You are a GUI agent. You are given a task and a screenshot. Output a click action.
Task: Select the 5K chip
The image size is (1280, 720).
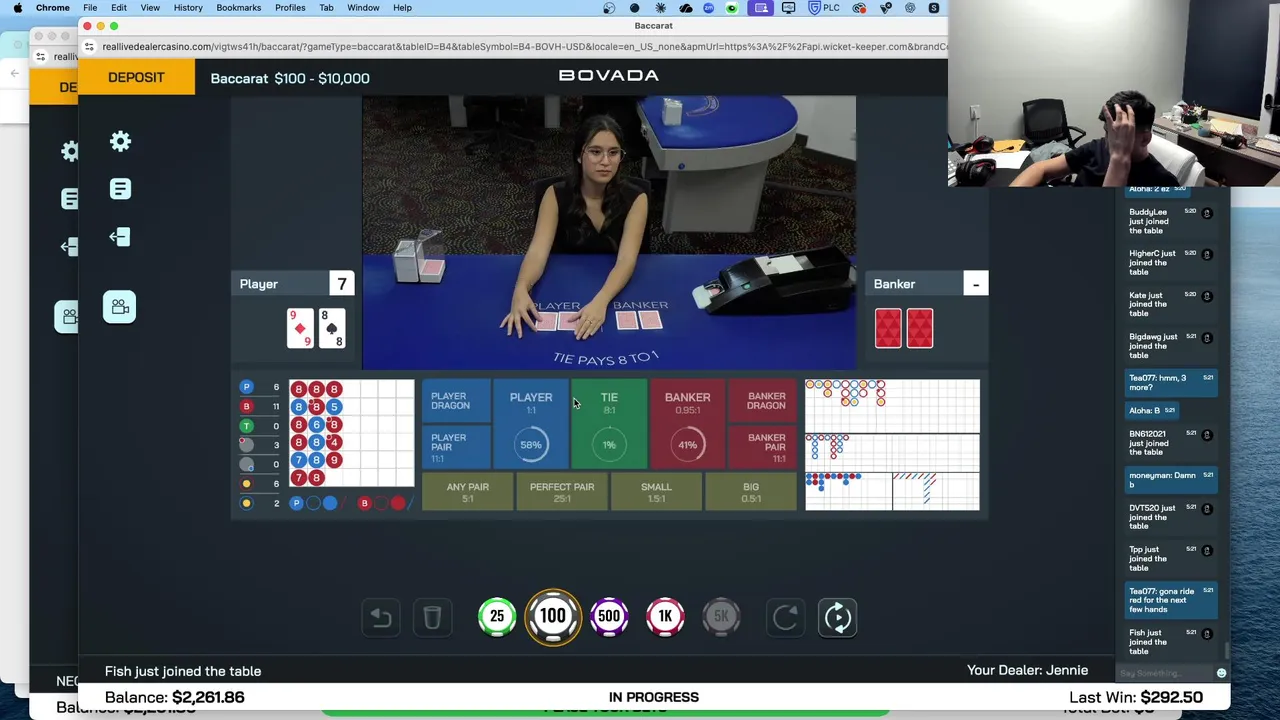[721, 617]
